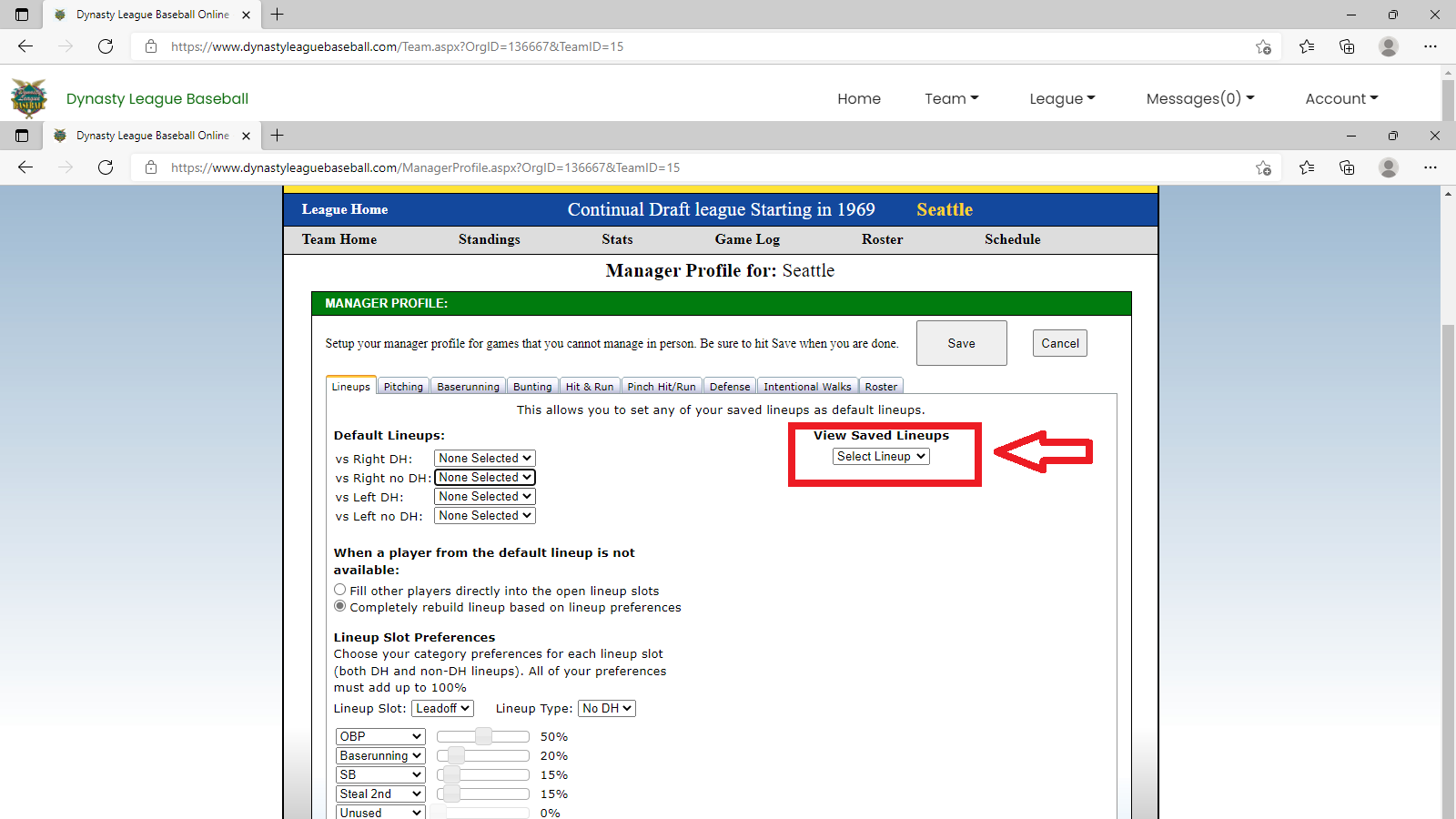The image size is (1456, 819).
Task: Click the Save button
Action: 961,343
